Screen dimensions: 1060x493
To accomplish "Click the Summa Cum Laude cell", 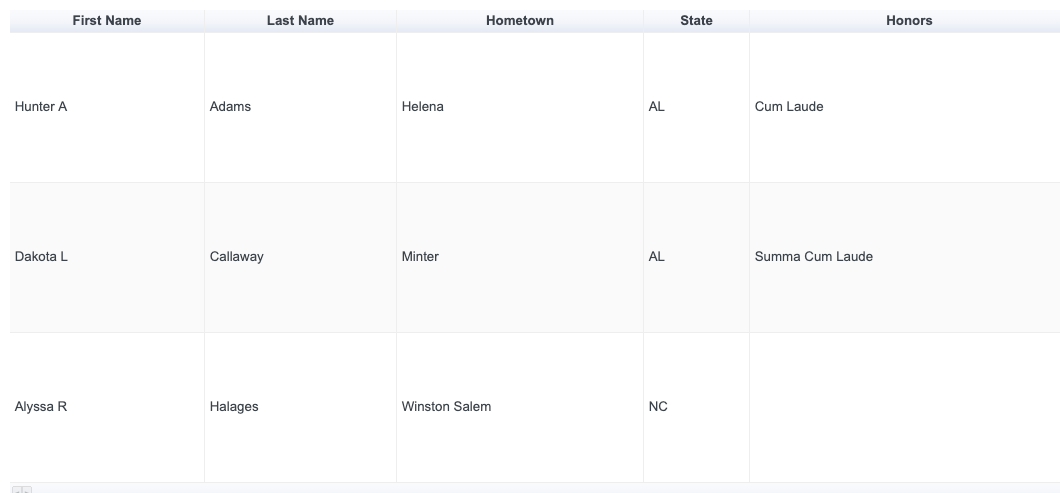I will pyautogui.click(x=813, y=257).
